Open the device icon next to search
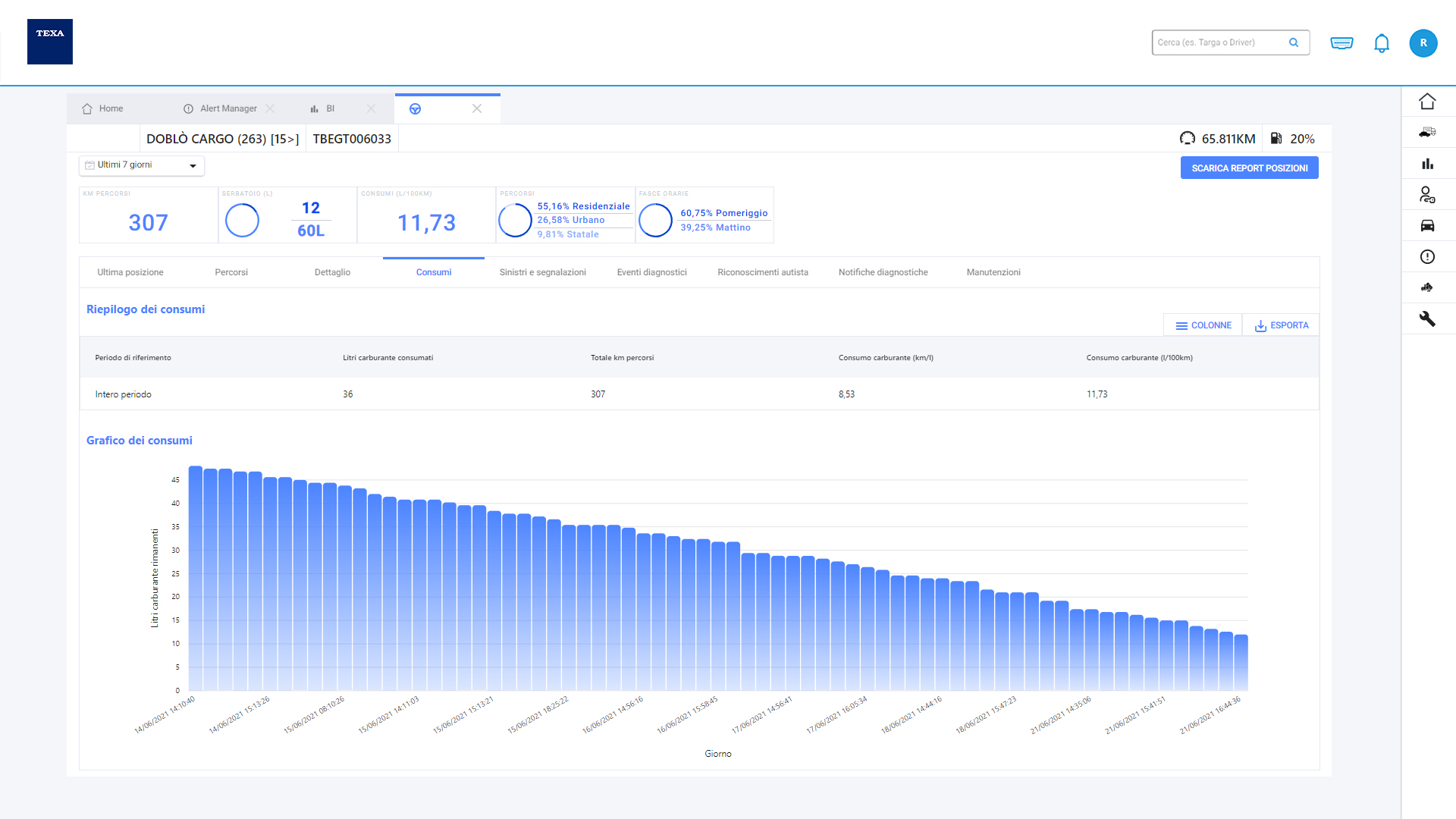This screenshot has height=819, width=1456. [x=1341, y=43]
